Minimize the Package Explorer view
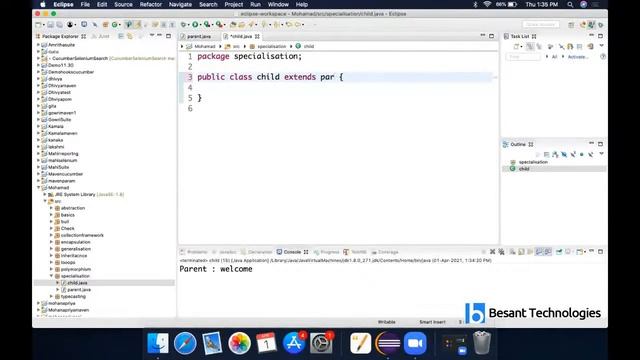This screenshot has height=360, width=640. tap(160, 36)
